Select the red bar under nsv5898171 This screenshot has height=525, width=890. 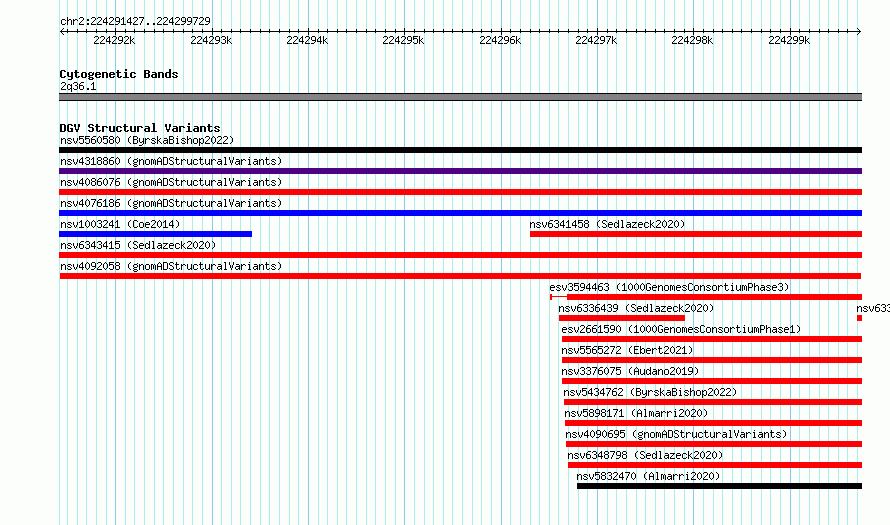[713, 423]
